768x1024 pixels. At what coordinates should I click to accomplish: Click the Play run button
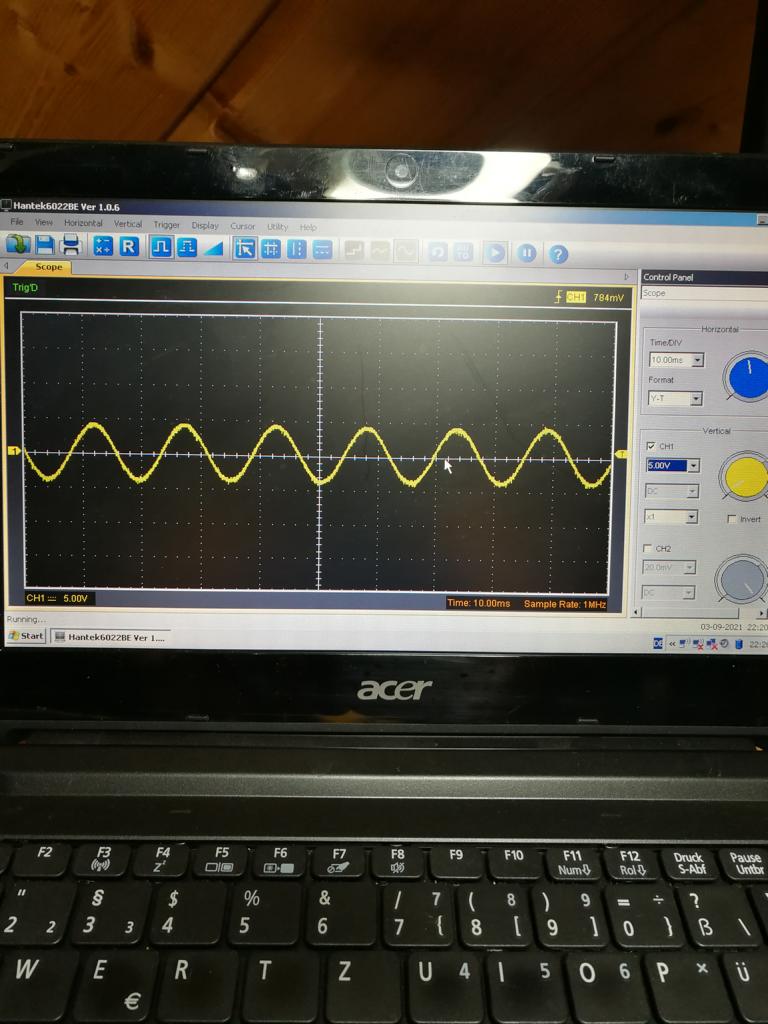pos(495,253)
